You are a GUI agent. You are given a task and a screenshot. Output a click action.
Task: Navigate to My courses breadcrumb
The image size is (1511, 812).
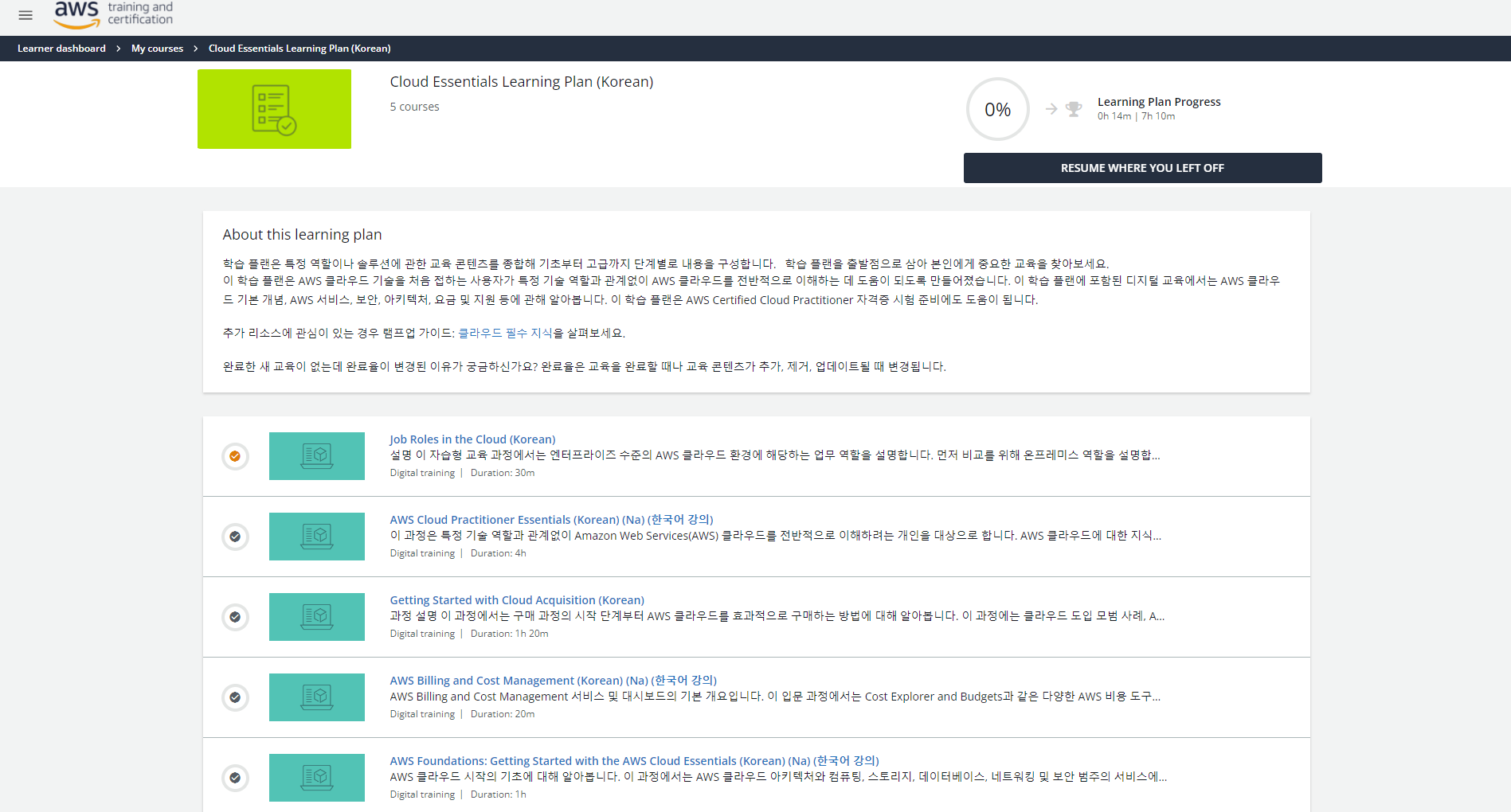[157, 49]
